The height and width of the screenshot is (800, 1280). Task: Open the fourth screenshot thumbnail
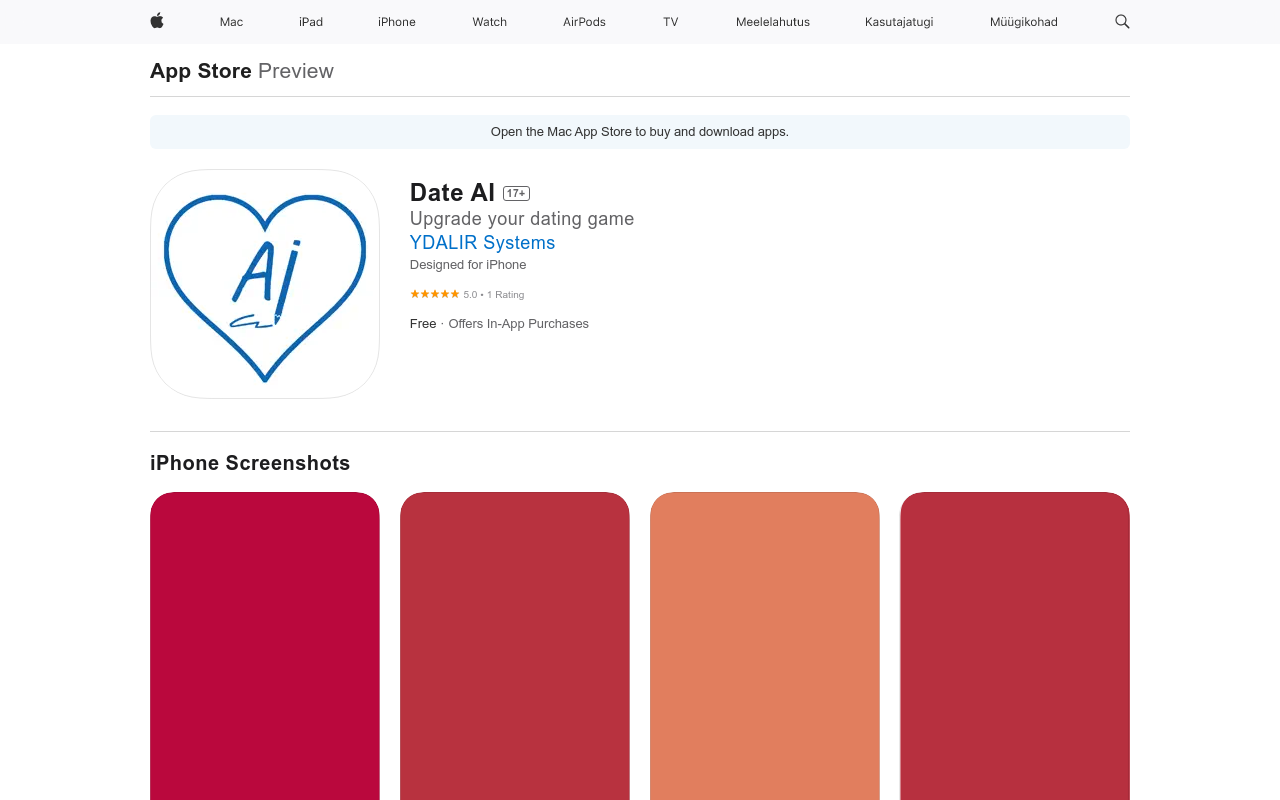pos(1015,646)
